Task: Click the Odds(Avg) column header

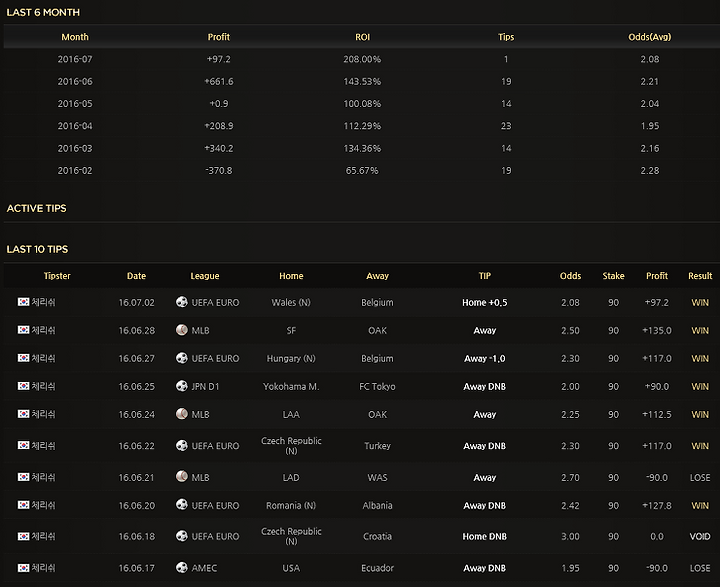Action: pyautogui.click(x=649, y=37)
